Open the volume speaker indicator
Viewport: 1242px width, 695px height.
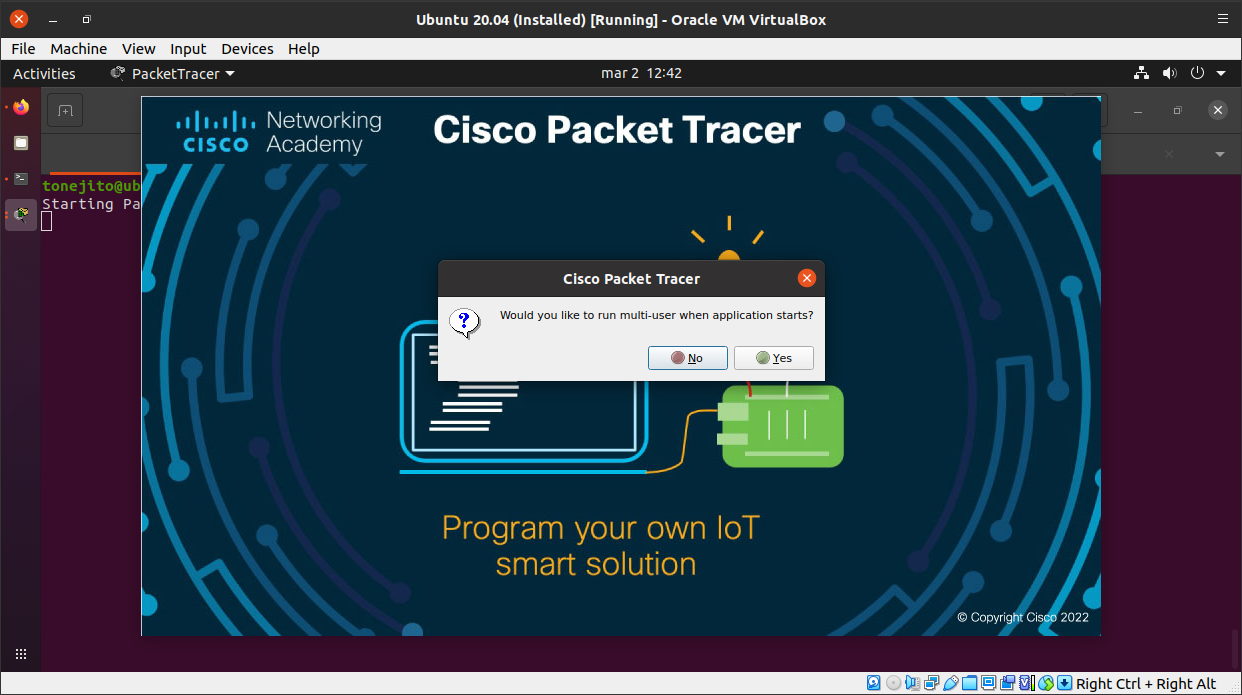coord(1169,74)
